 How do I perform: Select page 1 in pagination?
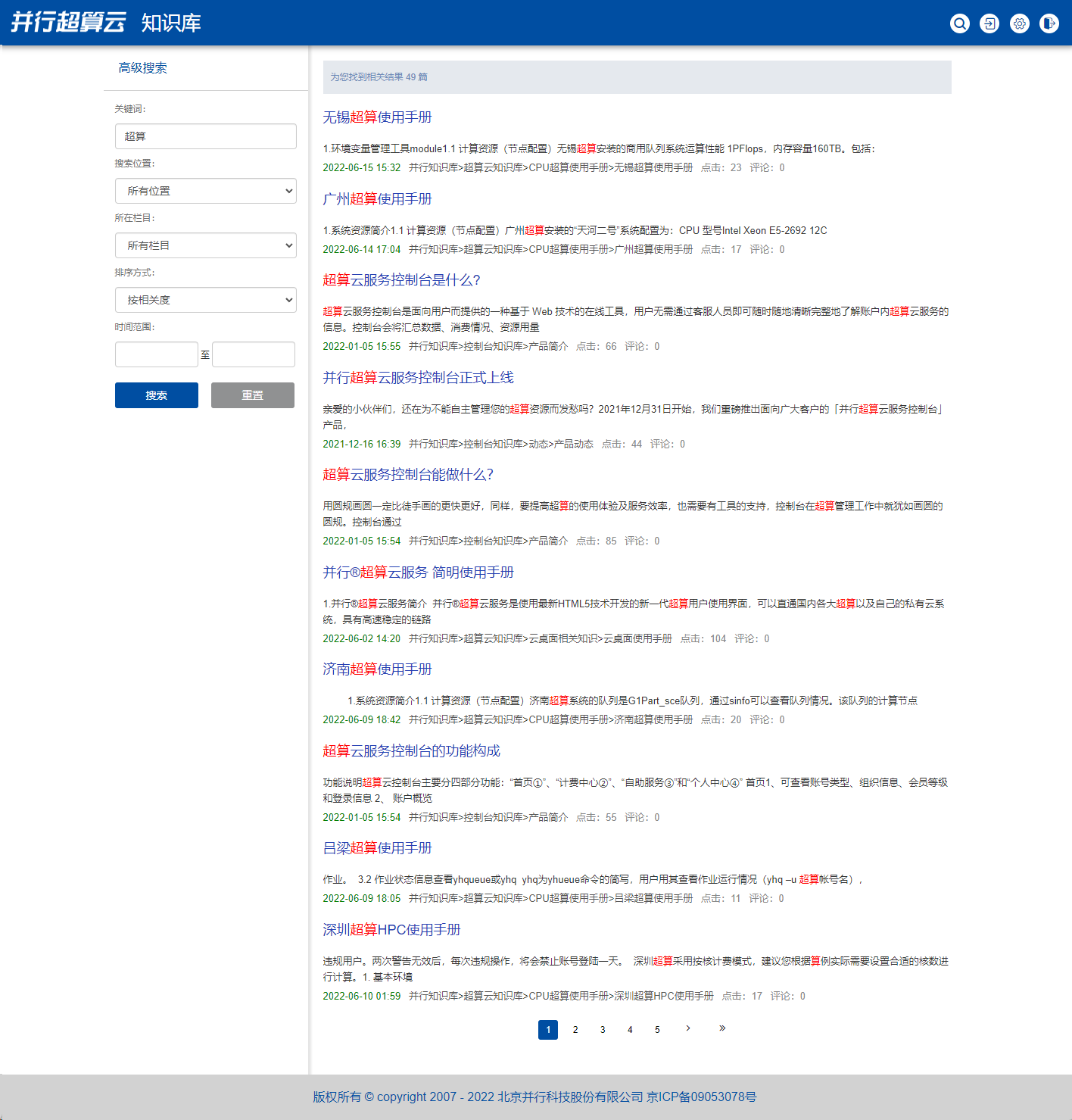[548, 1030]
